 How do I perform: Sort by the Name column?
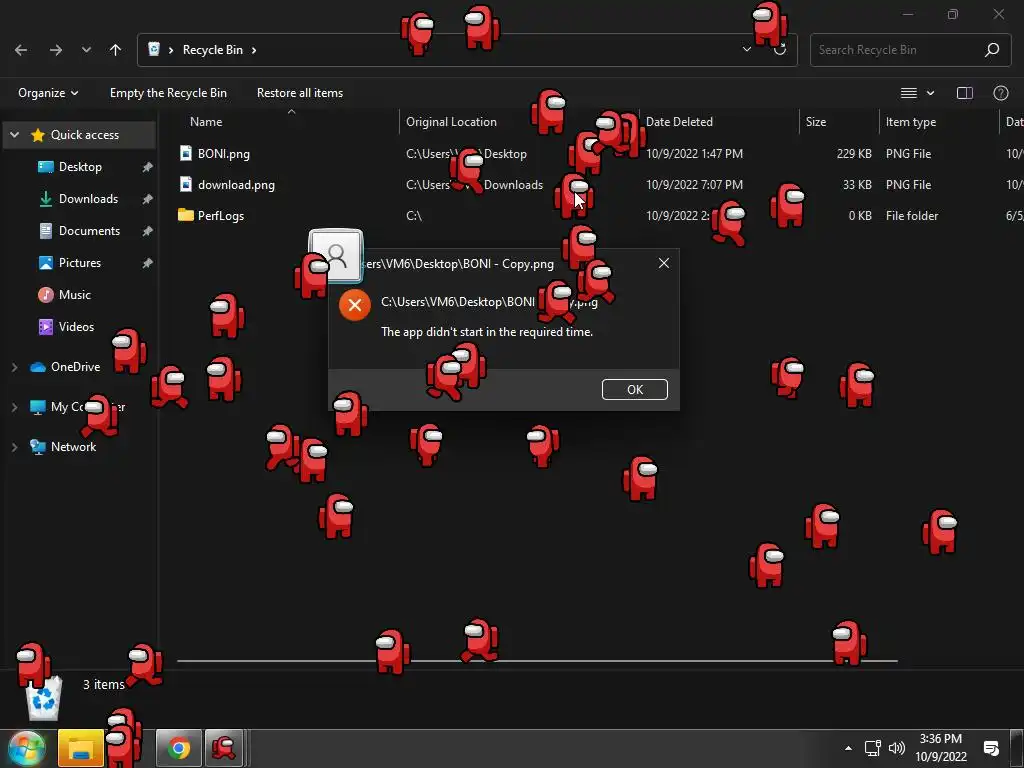pos(206,121)
